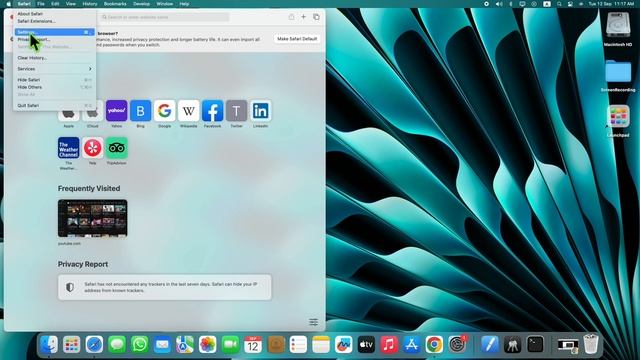Open the View menu
The height and width of the screenshot is (360, 640).
[71, 4]
